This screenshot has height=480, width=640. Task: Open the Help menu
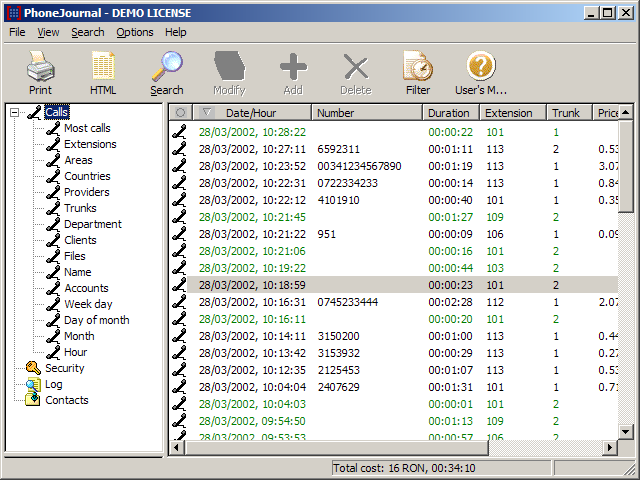tap(176, 32)
